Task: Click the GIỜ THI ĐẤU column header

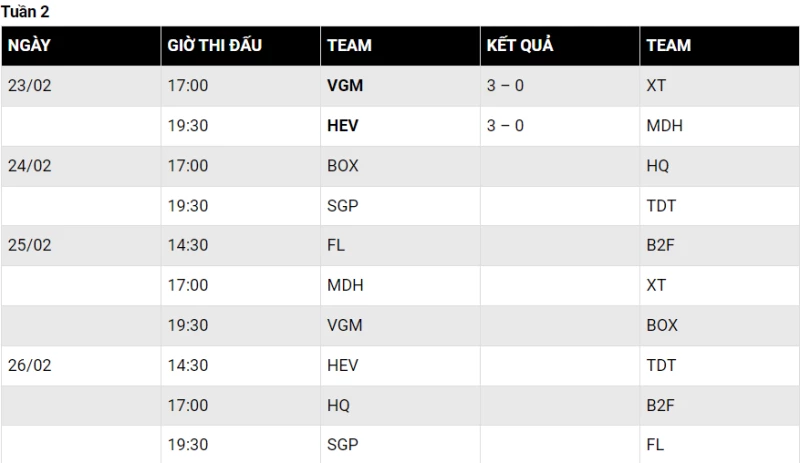Action: pyautogui.click(x=214, y=46)
